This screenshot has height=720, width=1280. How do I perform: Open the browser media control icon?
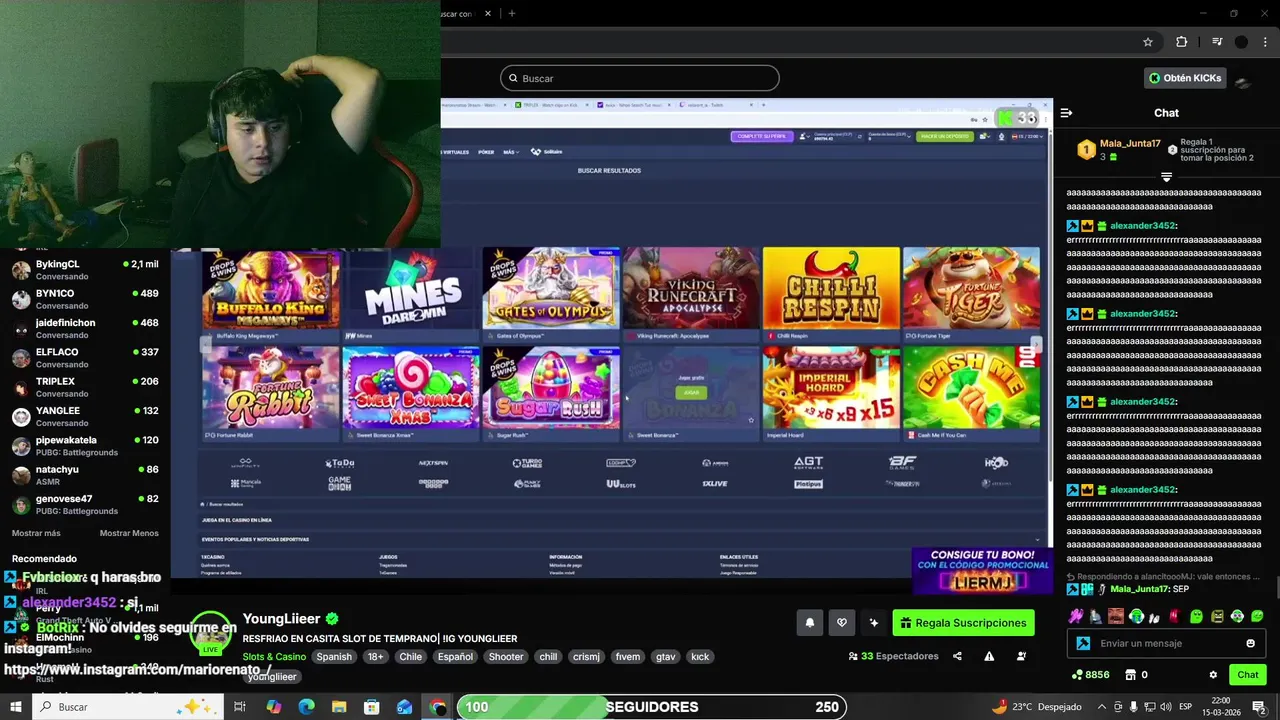click(x=1216, y=42)
